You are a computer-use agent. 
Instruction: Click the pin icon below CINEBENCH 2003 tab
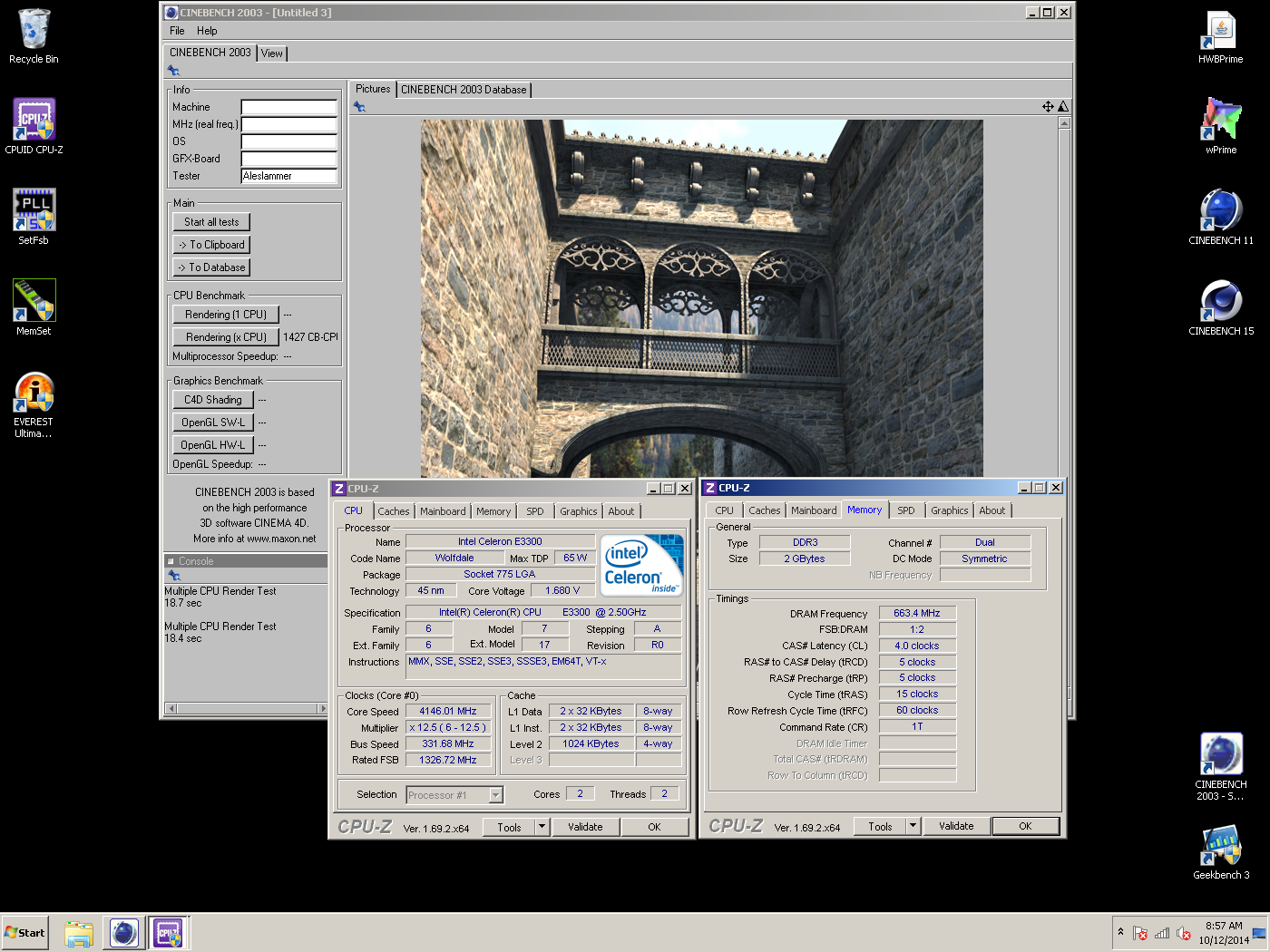tap(173, 70)
